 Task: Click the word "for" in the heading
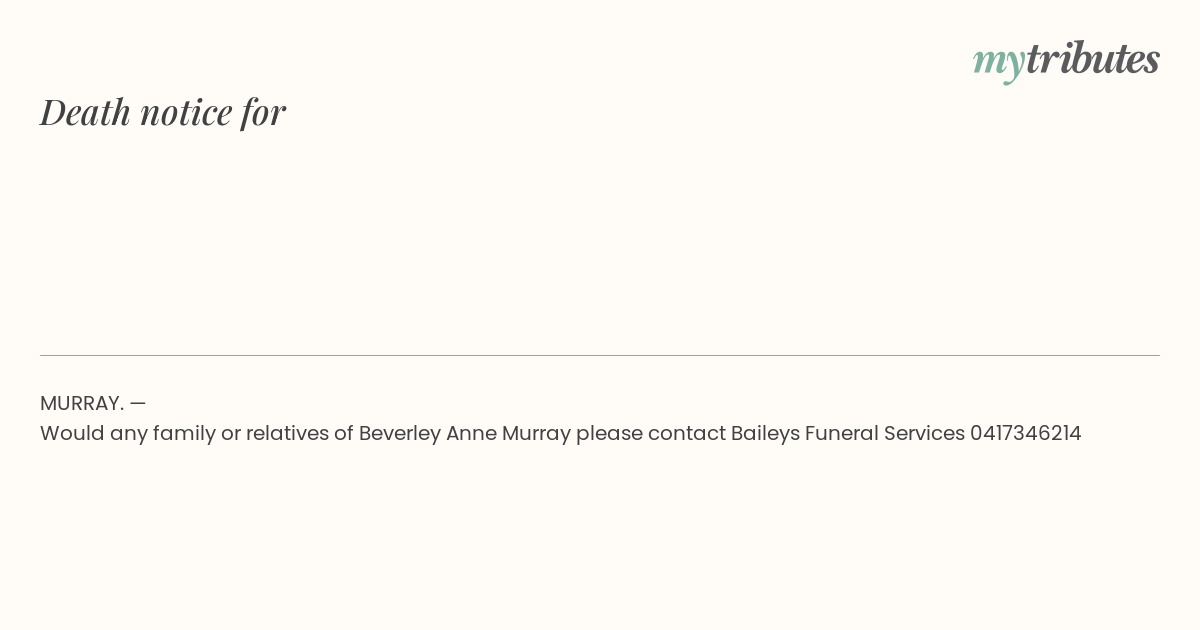263,113
